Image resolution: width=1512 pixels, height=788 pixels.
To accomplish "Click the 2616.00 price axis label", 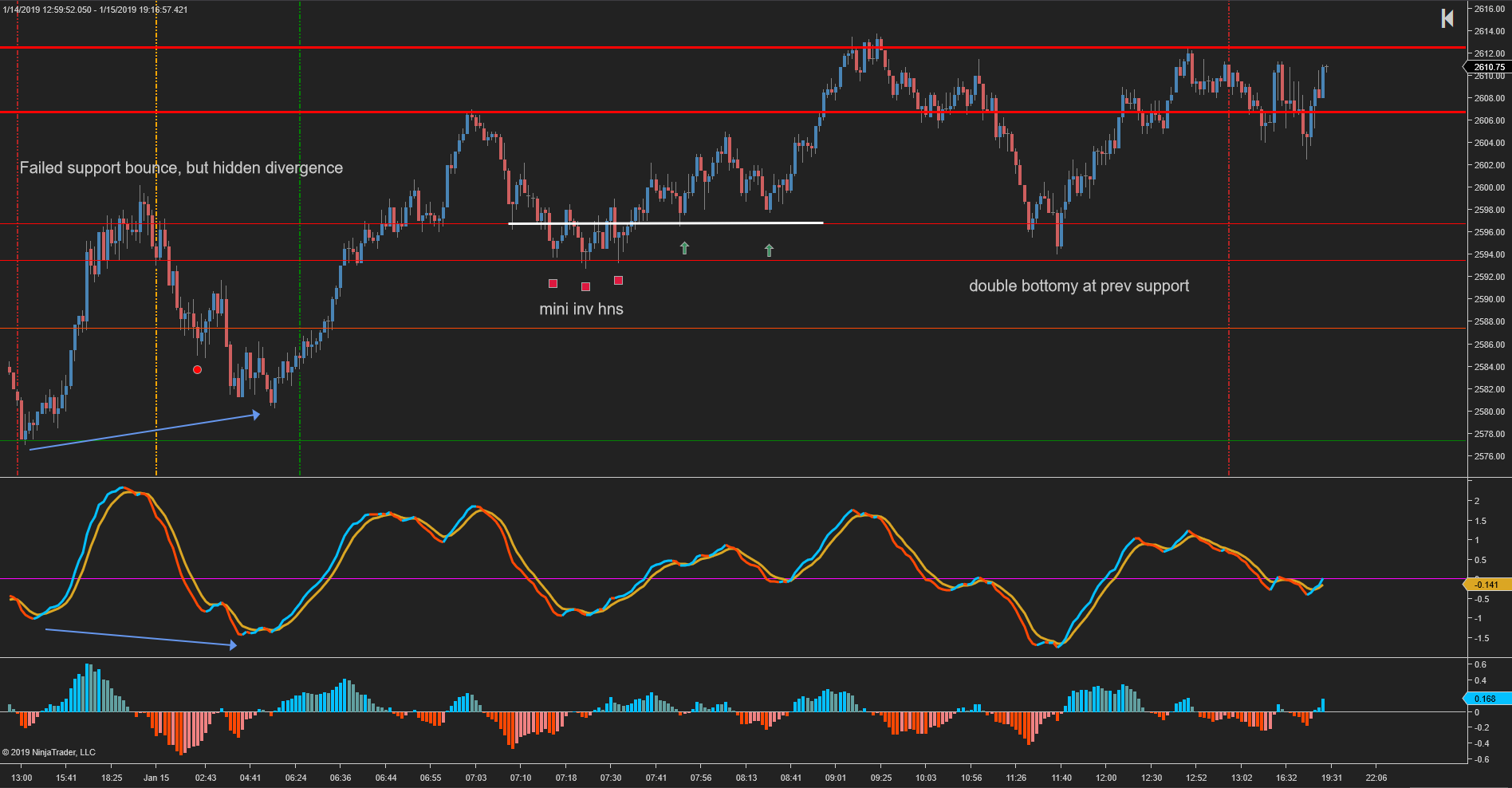I will click(x=1490, y=9).
